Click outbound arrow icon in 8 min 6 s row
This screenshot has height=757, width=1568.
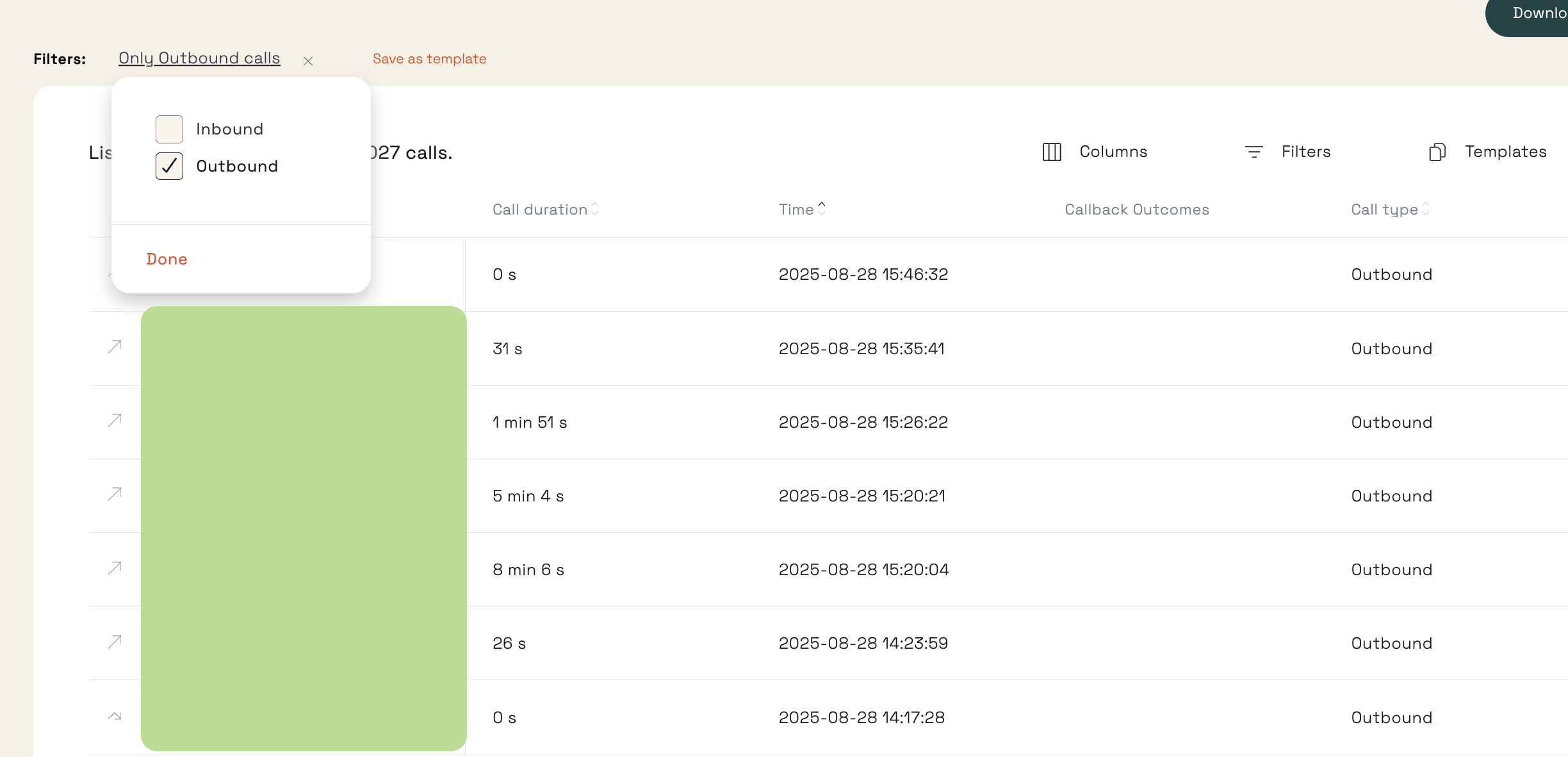coord(115,568)
